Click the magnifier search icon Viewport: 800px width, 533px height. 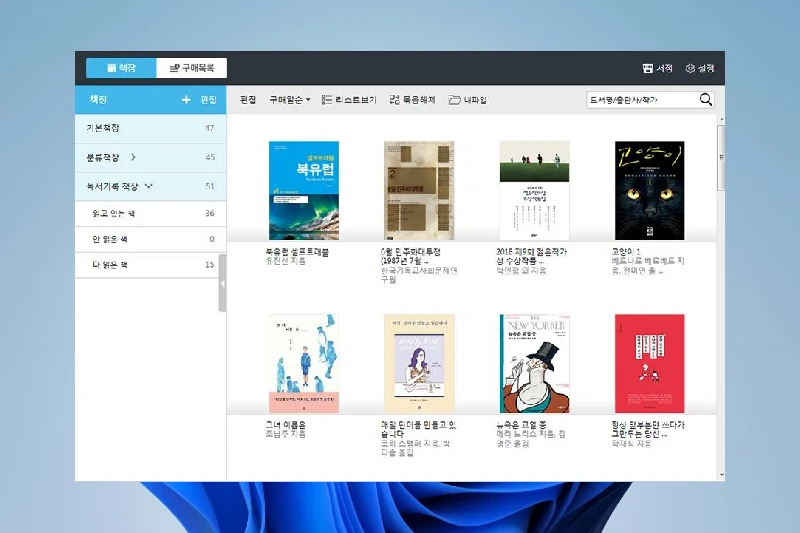(x=706, y=99)
